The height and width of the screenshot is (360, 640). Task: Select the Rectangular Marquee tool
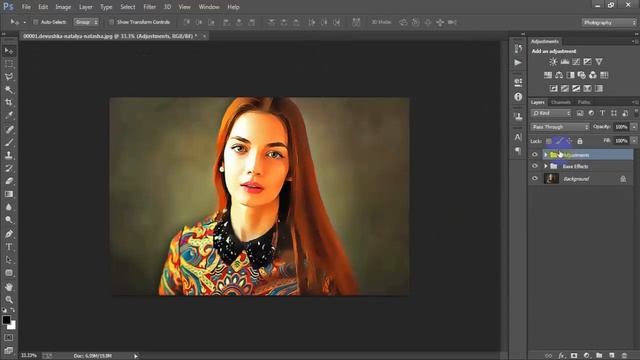point(9,64)
